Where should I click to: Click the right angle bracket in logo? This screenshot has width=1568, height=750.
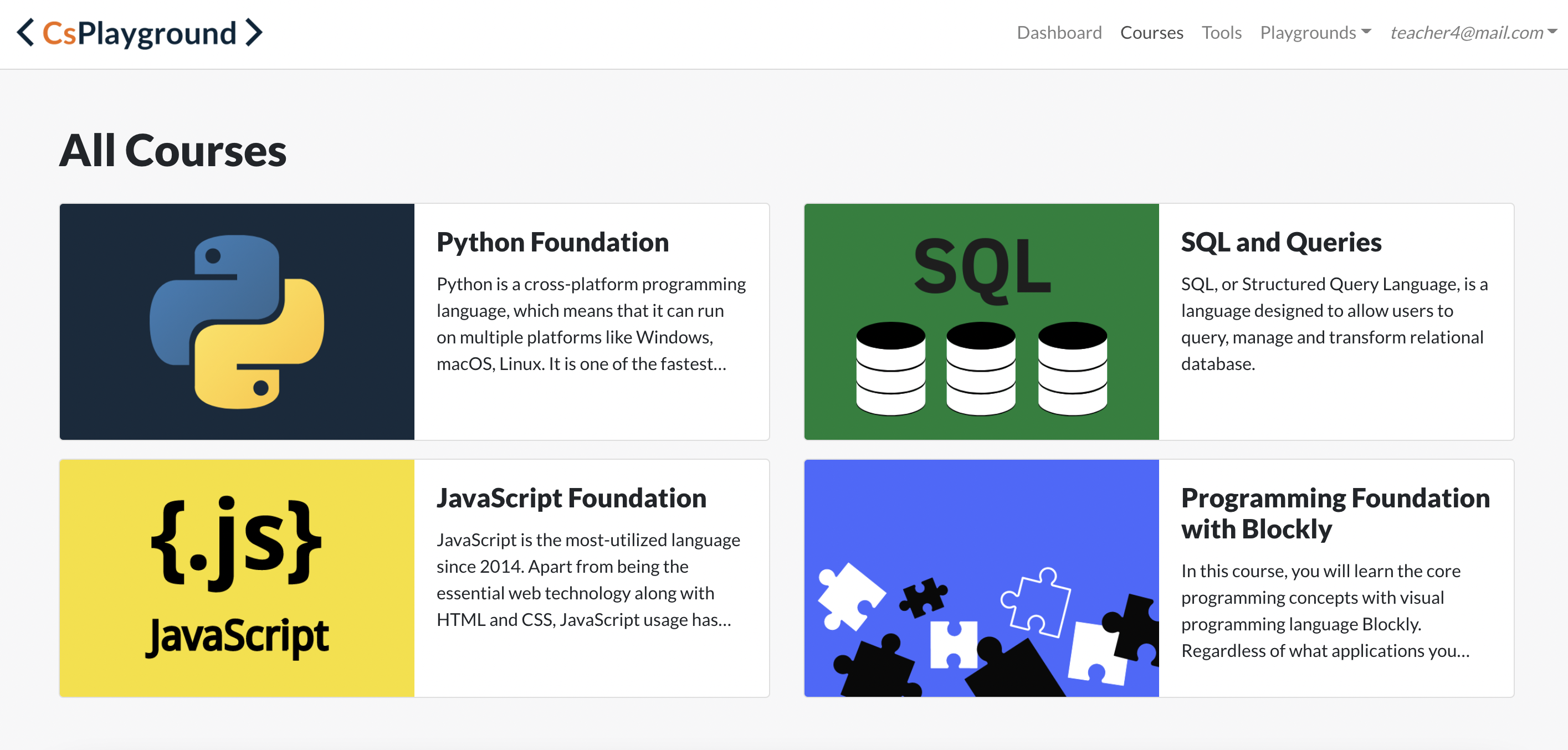tap(254, 32)
